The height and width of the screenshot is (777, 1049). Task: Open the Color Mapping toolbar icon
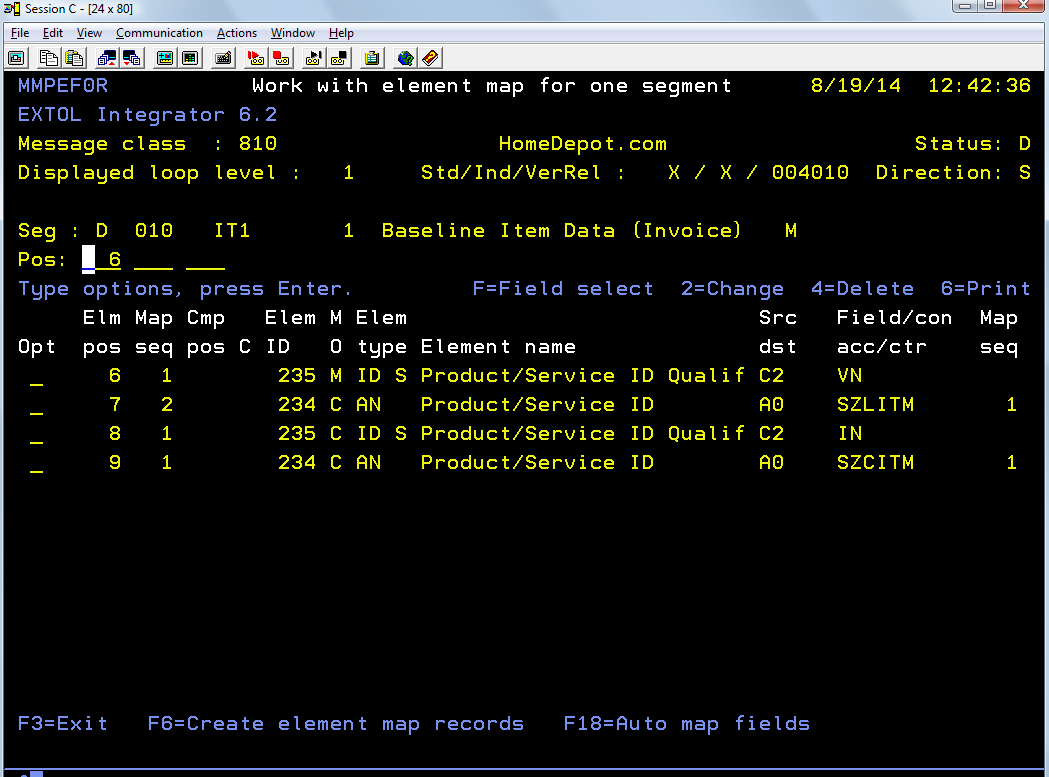tap(190, 58)
